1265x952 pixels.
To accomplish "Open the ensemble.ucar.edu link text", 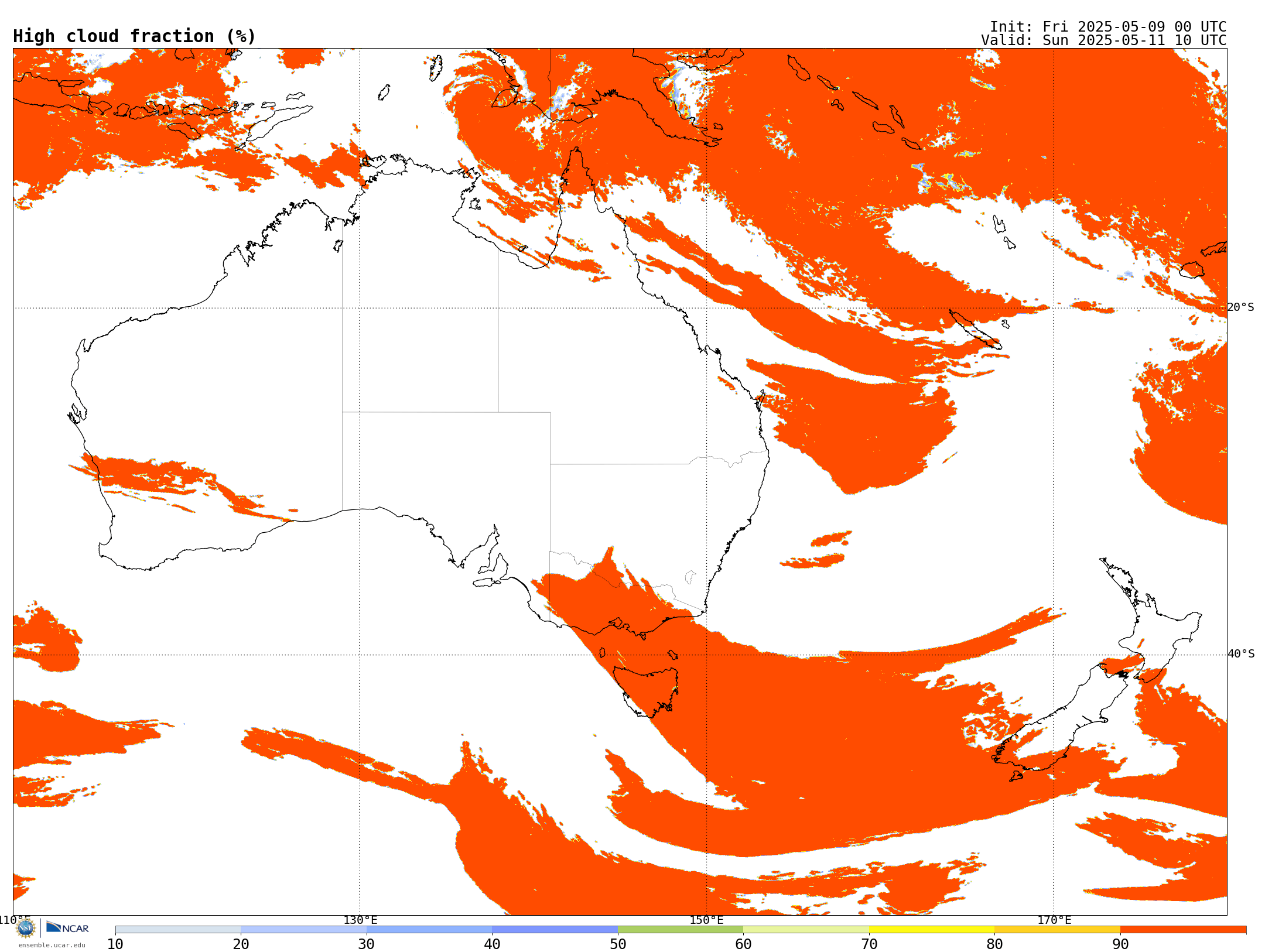I will 52,945.
